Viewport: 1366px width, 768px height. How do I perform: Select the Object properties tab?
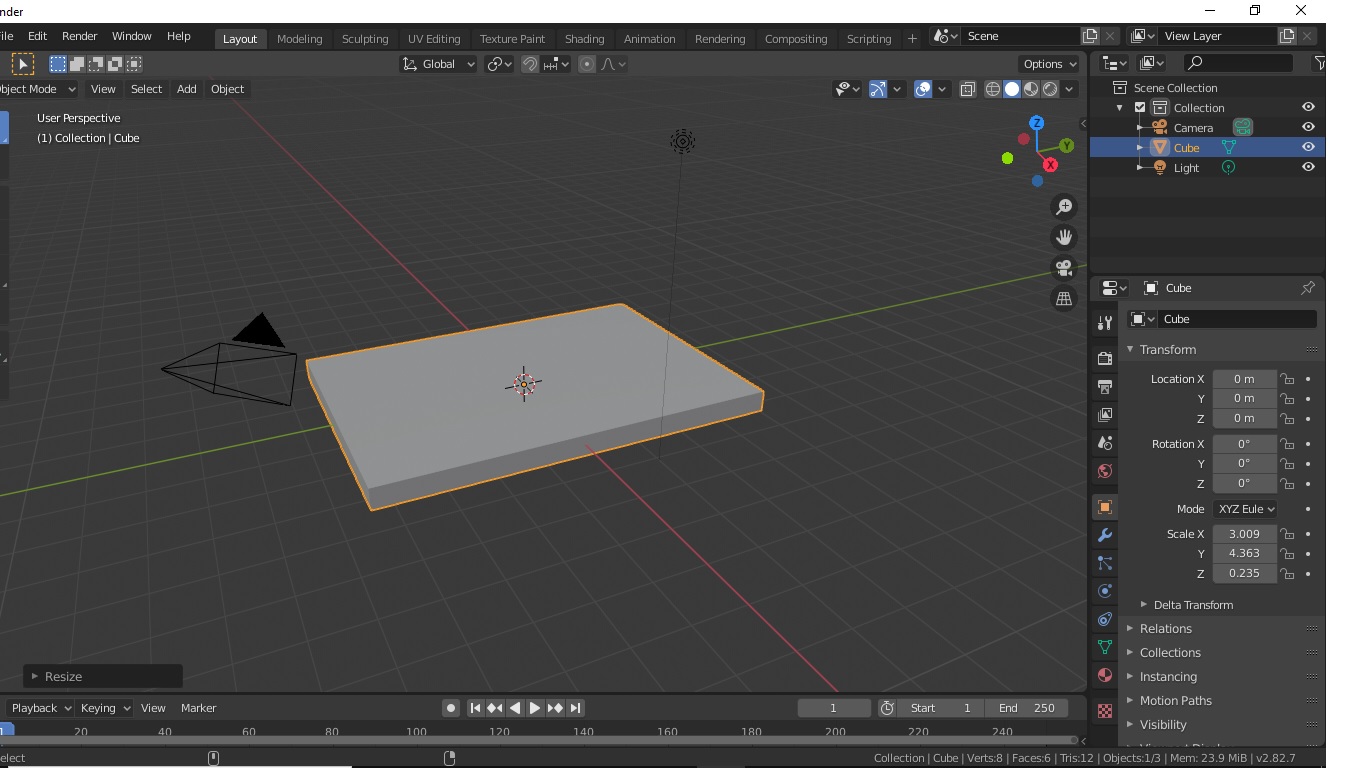tap(1105, 507)
